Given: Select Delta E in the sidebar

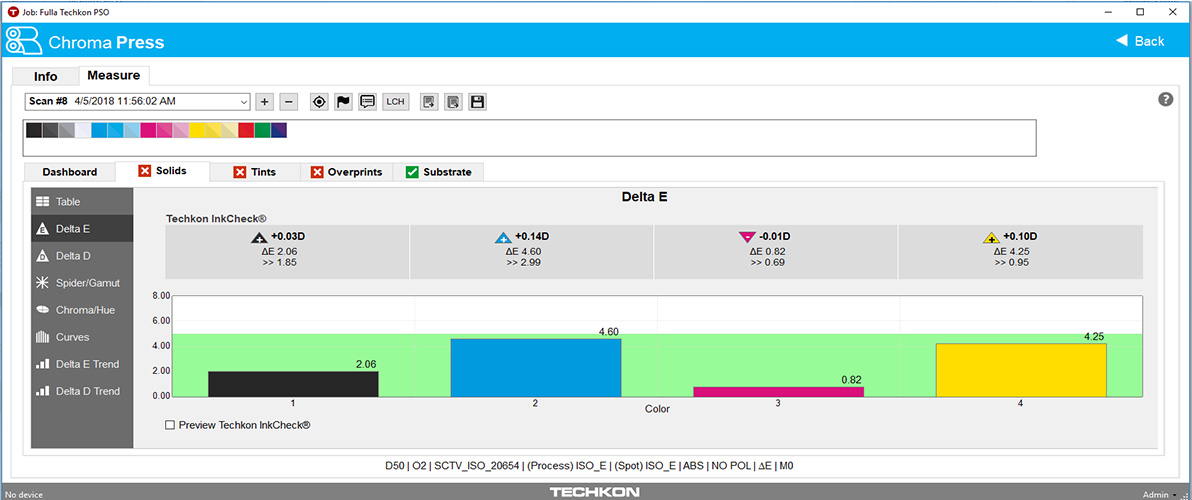Looking at the screenshot, I should (82, 229).
